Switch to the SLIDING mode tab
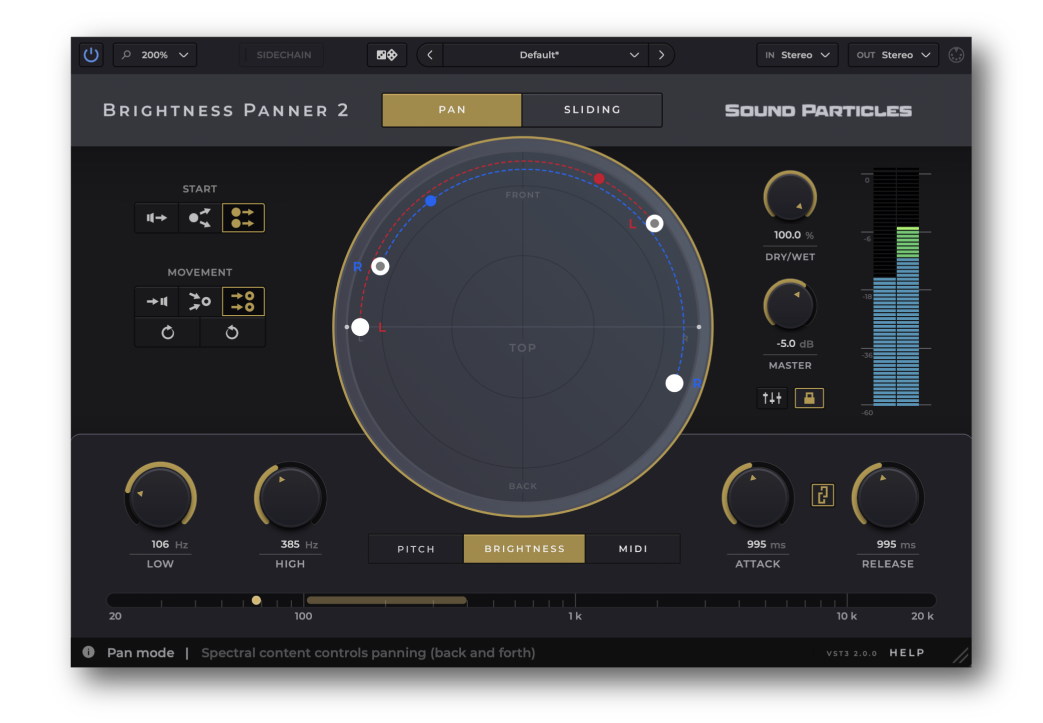Screen dimensions: 1043x723 pos(592,110)
